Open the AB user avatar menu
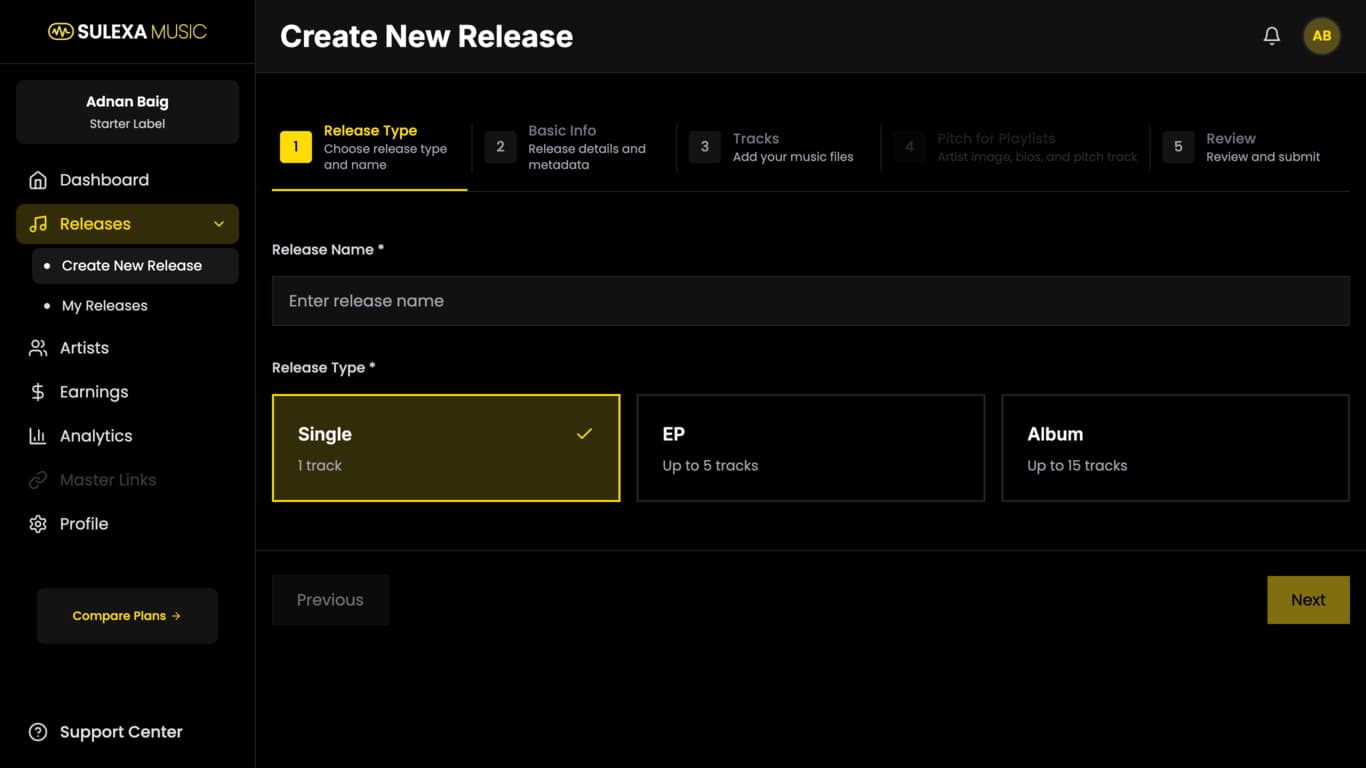Screen dimensions: 1366x768 click(1322, 36)
